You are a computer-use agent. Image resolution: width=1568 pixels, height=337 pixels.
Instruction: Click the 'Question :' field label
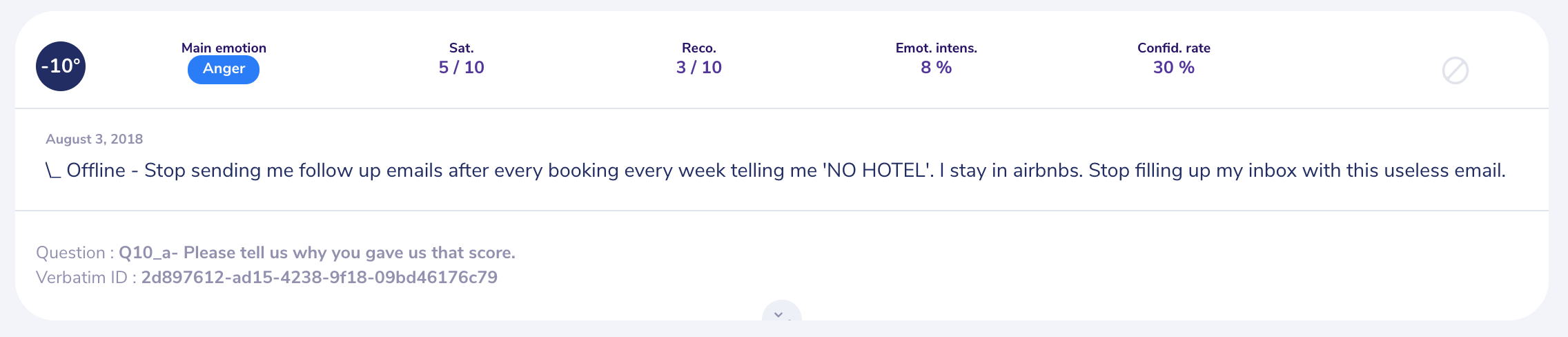75,253
